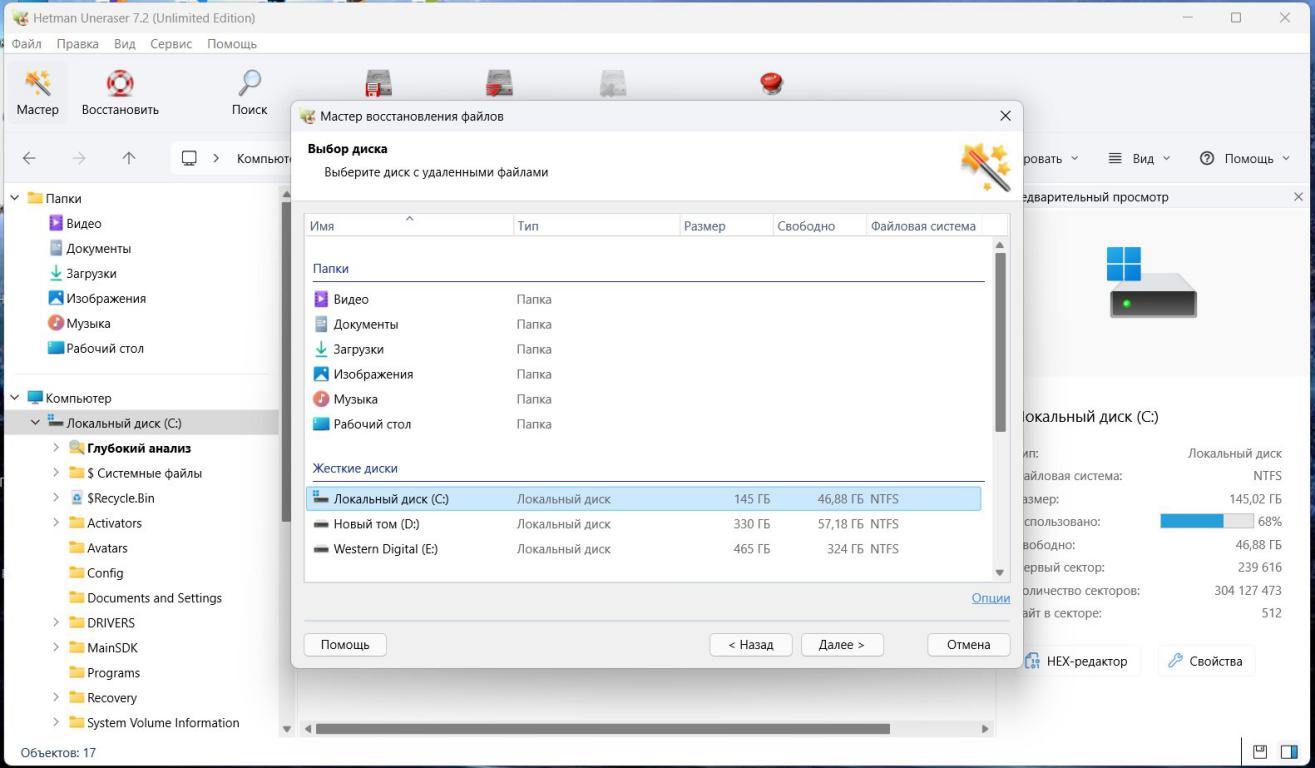Toggle the preview pane icon in status bar
This screenshot has width=1315, height=768.
1288,752
